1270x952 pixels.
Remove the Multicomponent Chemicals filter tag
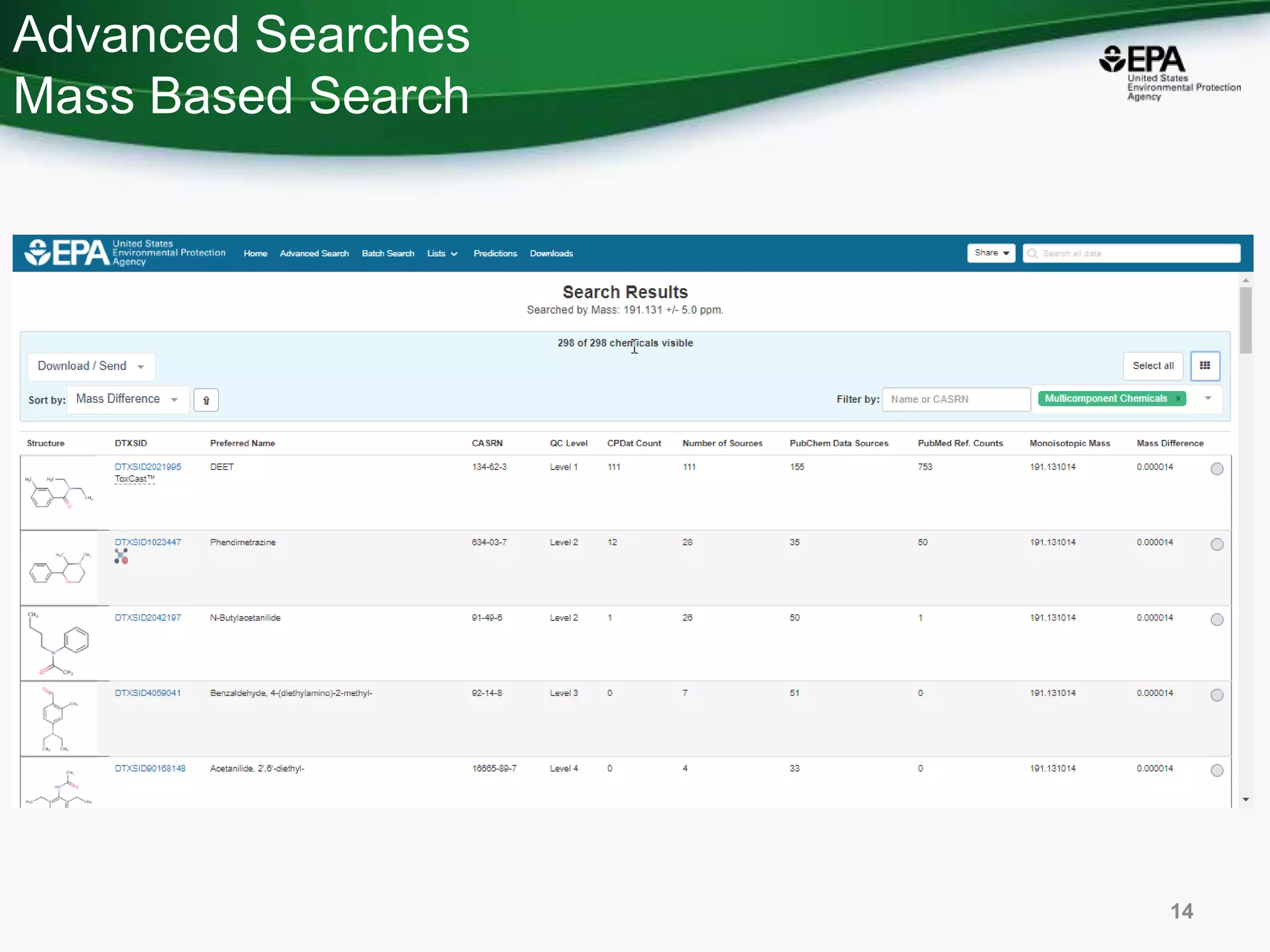(1178, 399)
